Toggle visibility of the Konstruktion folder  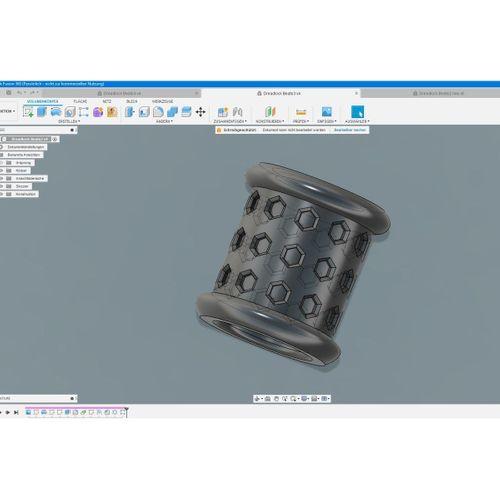[x=2, y=194]
